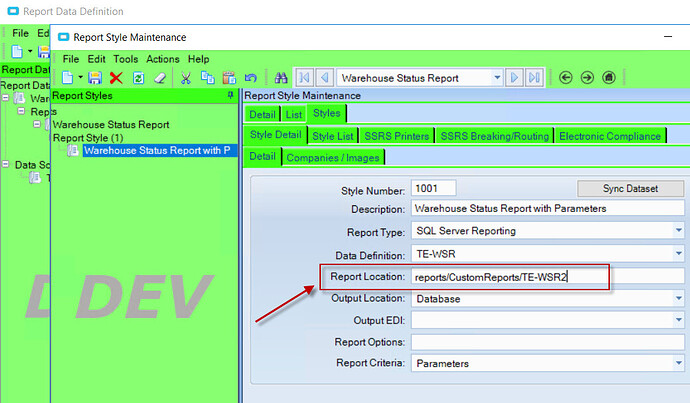The width and height of the screenshot is (690, 403).
Task: Click the New document toolbar icon
Action: (x=67, y=78)
